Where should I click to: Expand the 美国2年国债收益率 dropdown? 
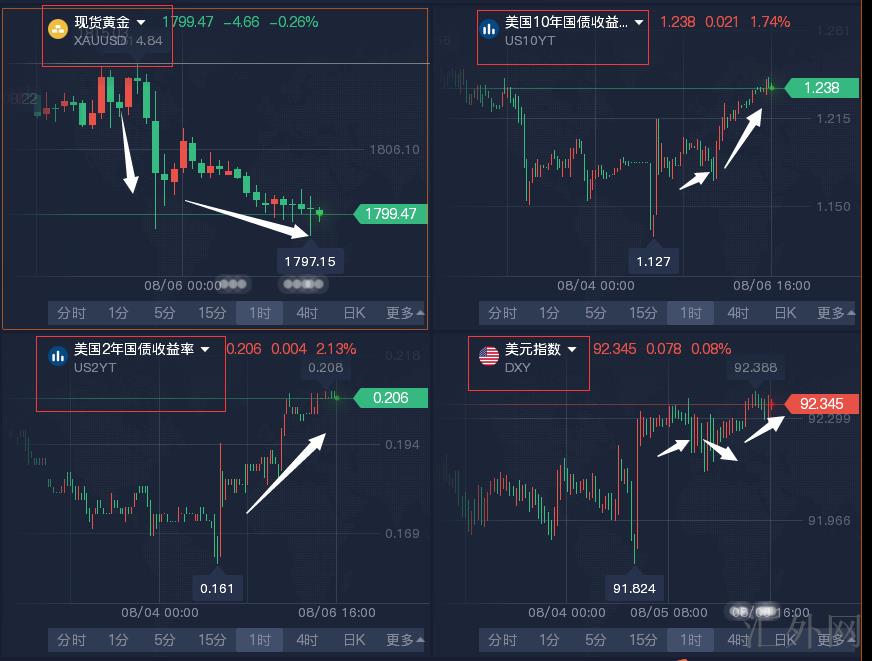click(205, 349)
